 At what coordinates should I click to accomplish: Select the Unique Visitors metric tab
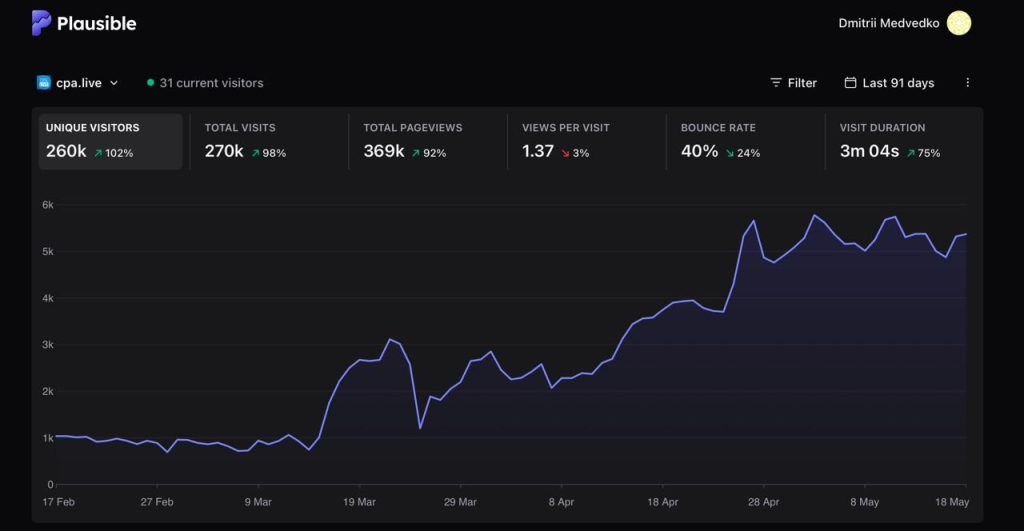[x=110, y=141]
